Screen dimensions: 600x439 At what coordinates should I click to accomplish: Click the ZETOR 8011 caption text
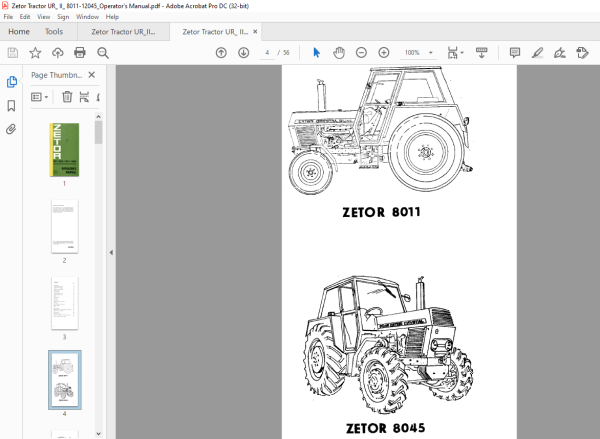click(x=382, y=212)
